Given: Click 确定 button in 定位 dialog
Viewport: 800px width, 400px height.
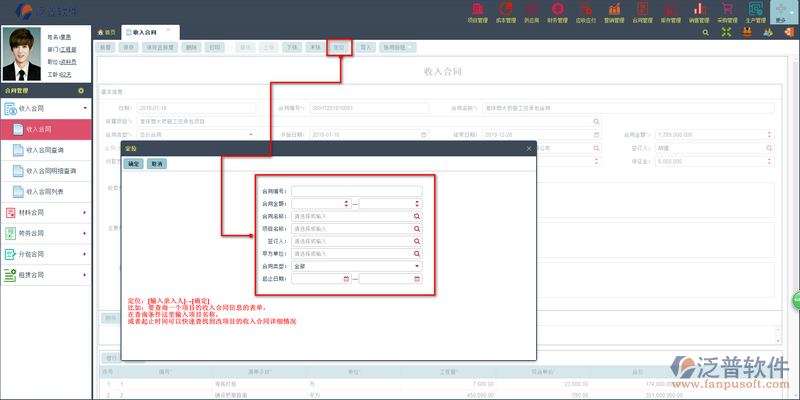Looking at the screenshot, I should coord(133,164).
